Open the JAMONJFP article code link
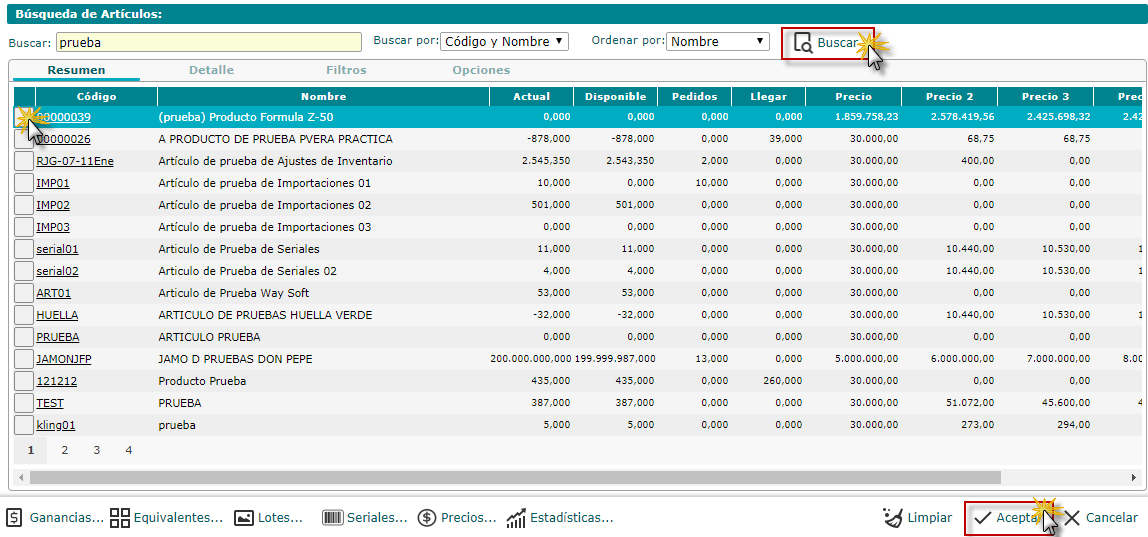This screenshot has height=537, width=1148. [x=64, y=359]
